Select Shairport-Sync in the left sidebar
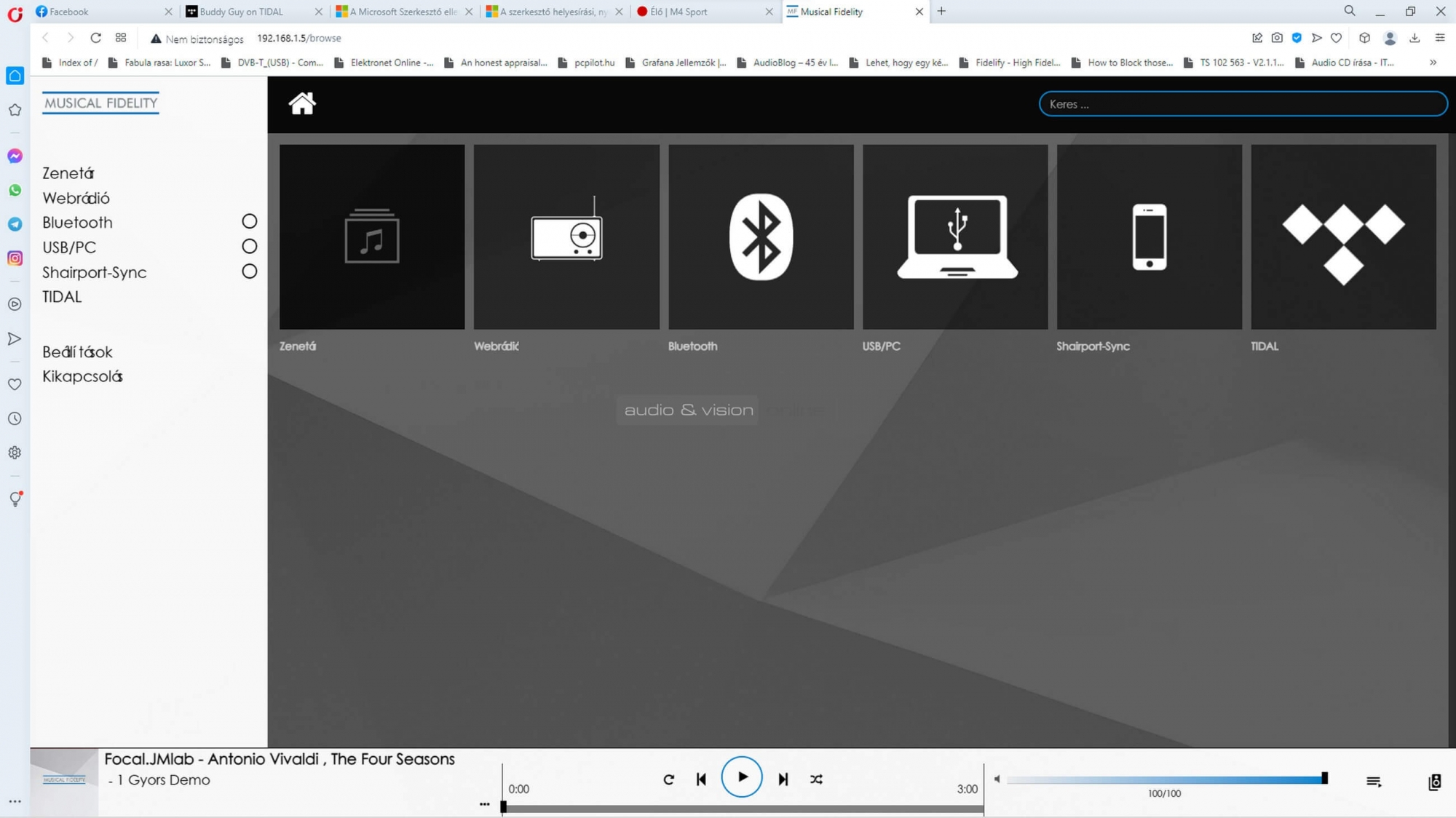Viewport: 1456px width, 818px height. click(95, 272)
